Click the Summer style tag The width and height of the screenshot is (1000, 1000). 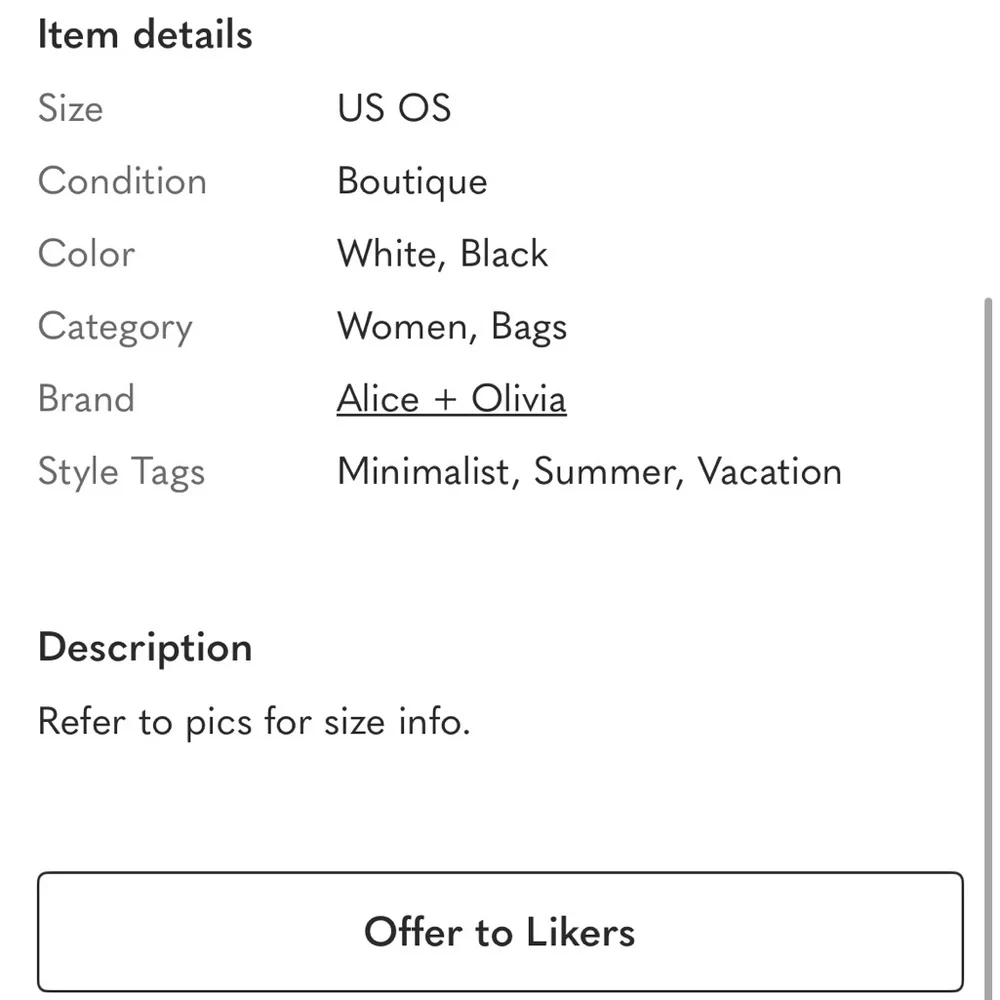(607, 472)
